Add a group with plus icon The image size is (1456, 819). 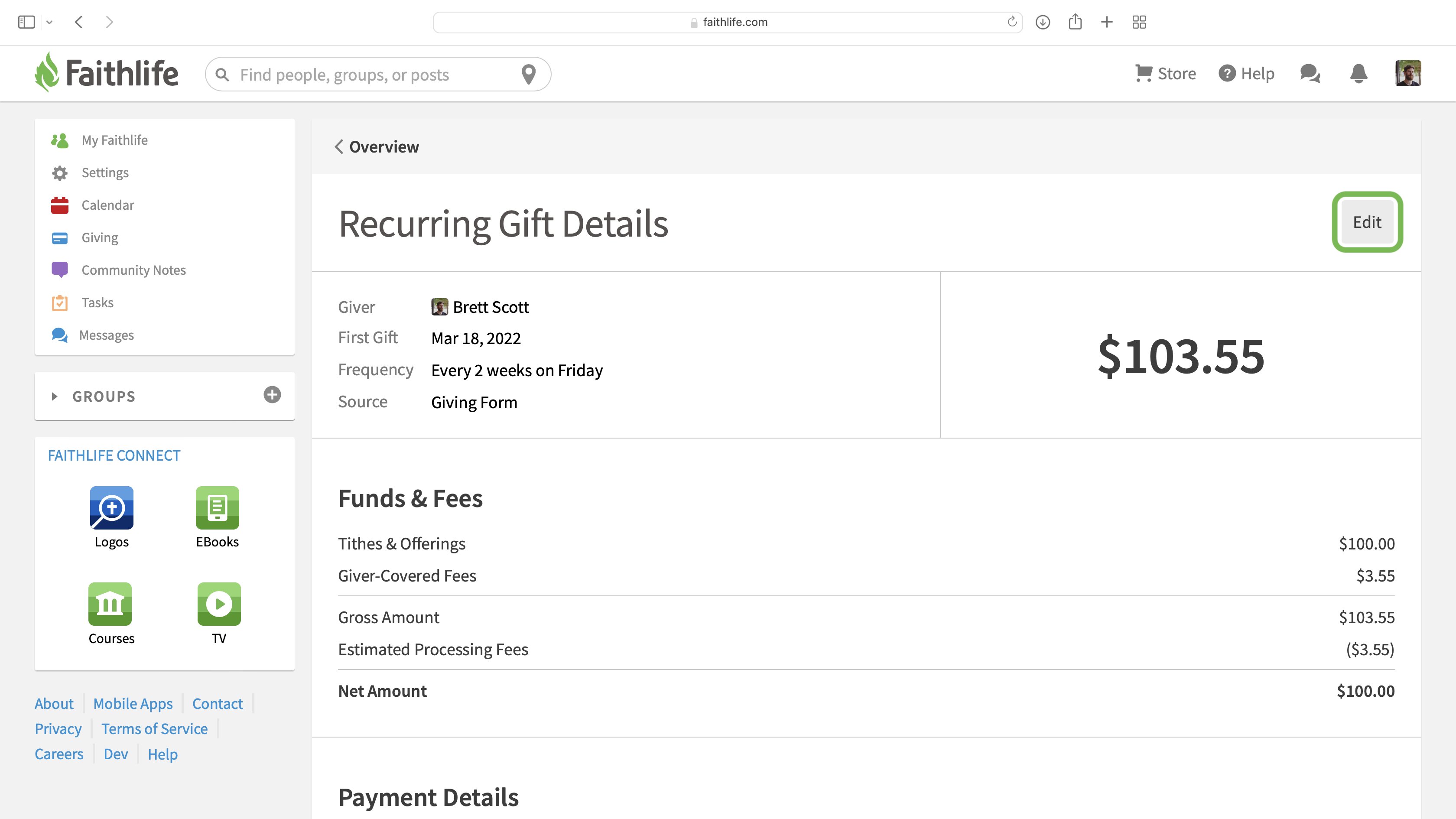click(x=273, y=394)
